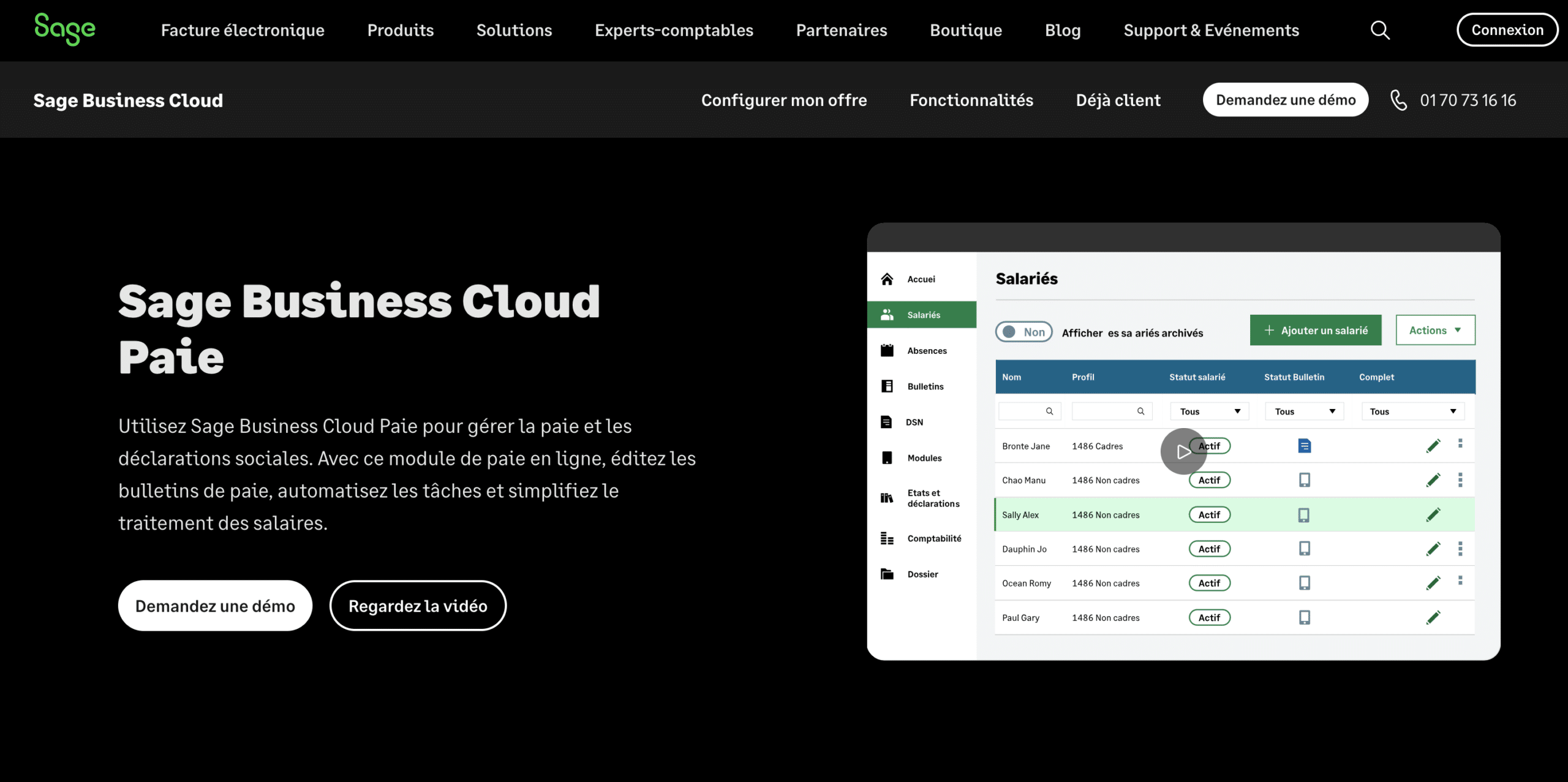Screen dimensions: 1568x782
Task: Click the phone icon beside 01 70 73 16 16
Action: (1399, 100)
